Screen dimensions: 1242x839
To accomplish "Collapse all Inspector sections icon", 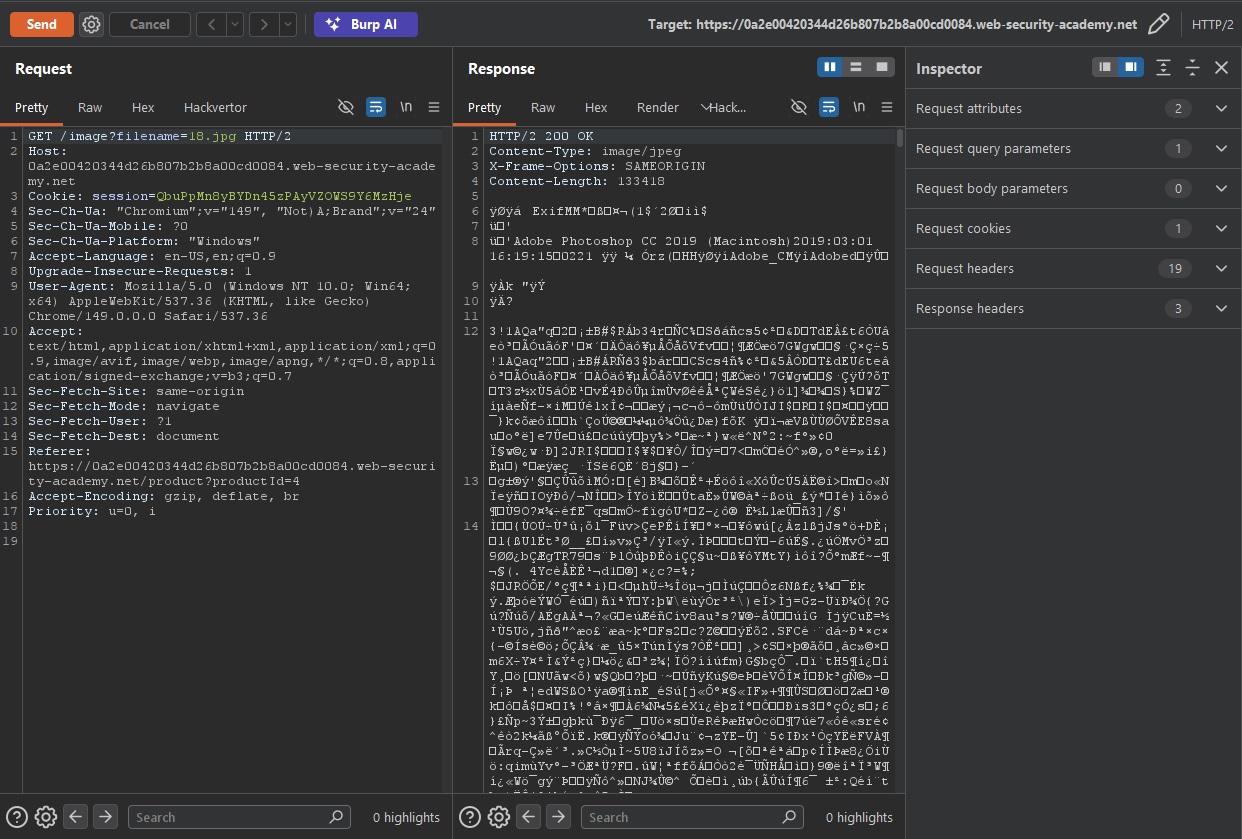I will coord(1192,67).
